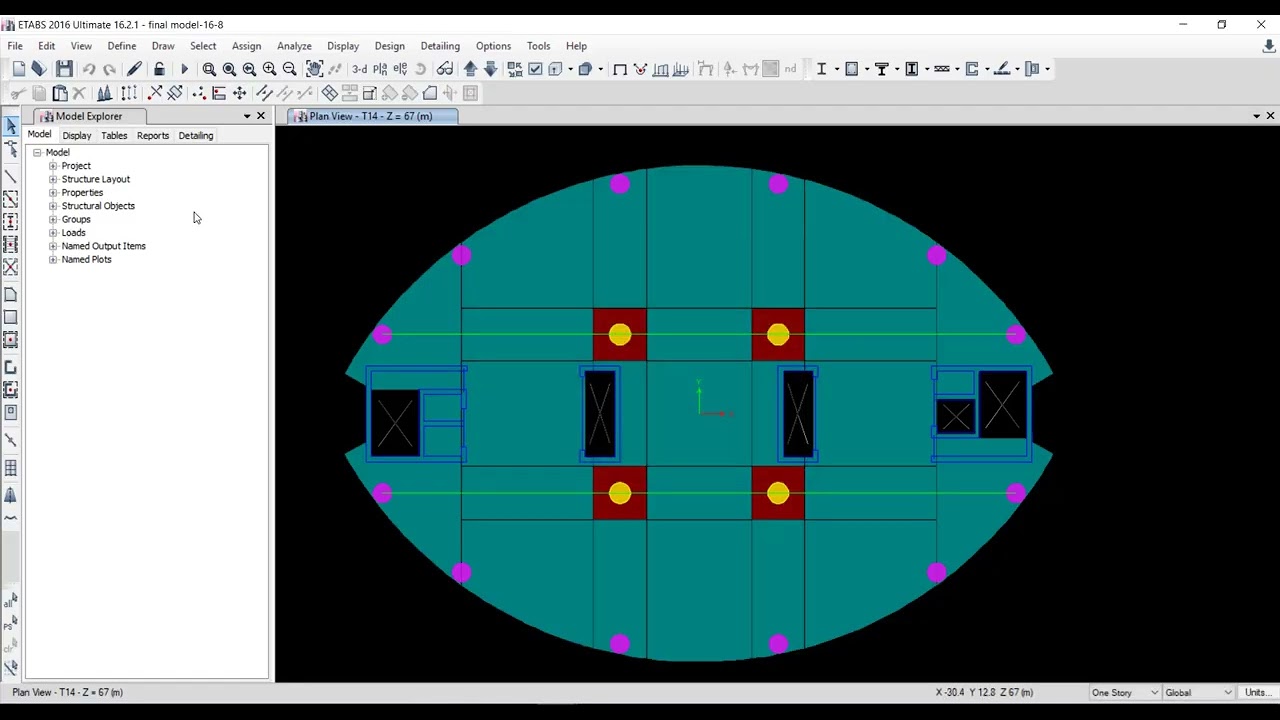This screenshot has width=1280, height=720.
Task: Click the New Model icon
Action: pyautogui.click(x=19, y=69)
